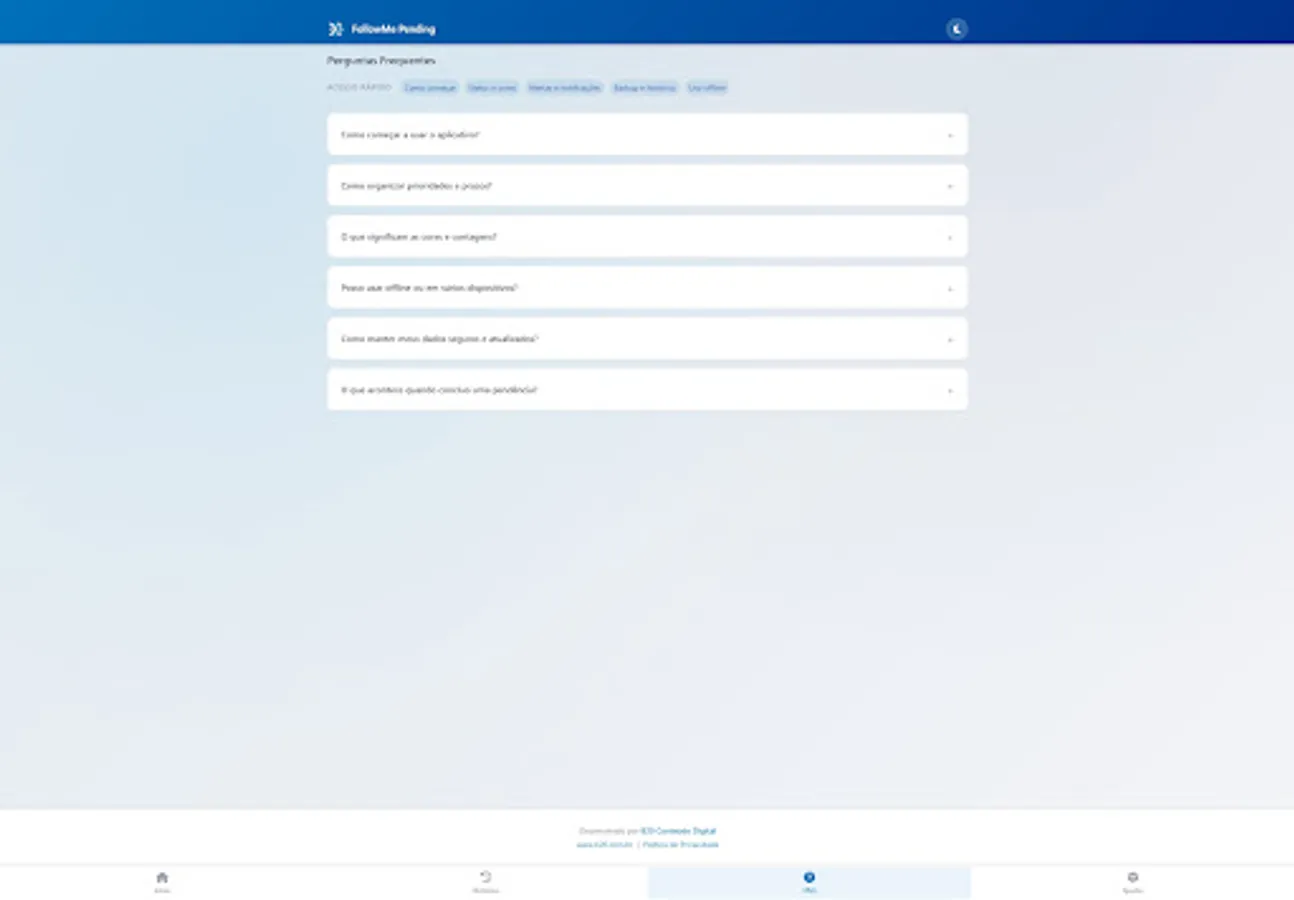Expand 'Como começar a usar o aplicativo?'
The width and height of the screenshot is (1294, 900).
(647, 134)
